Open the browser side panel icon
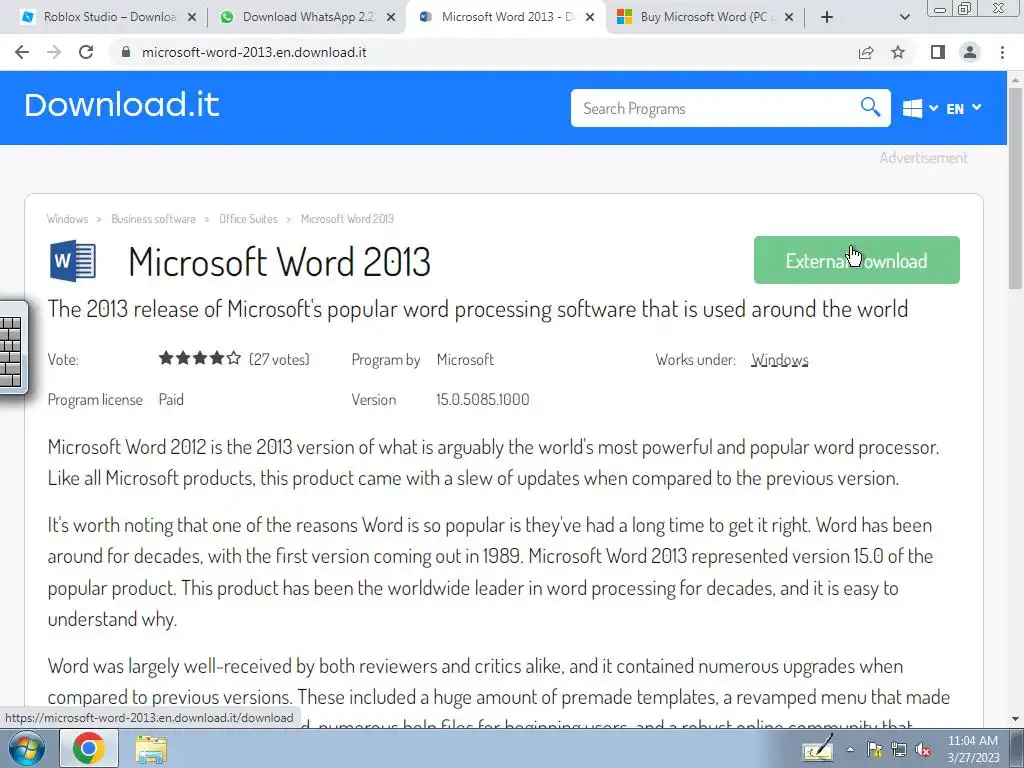This screenshot has width=1024, height=768. pos(938,52)
